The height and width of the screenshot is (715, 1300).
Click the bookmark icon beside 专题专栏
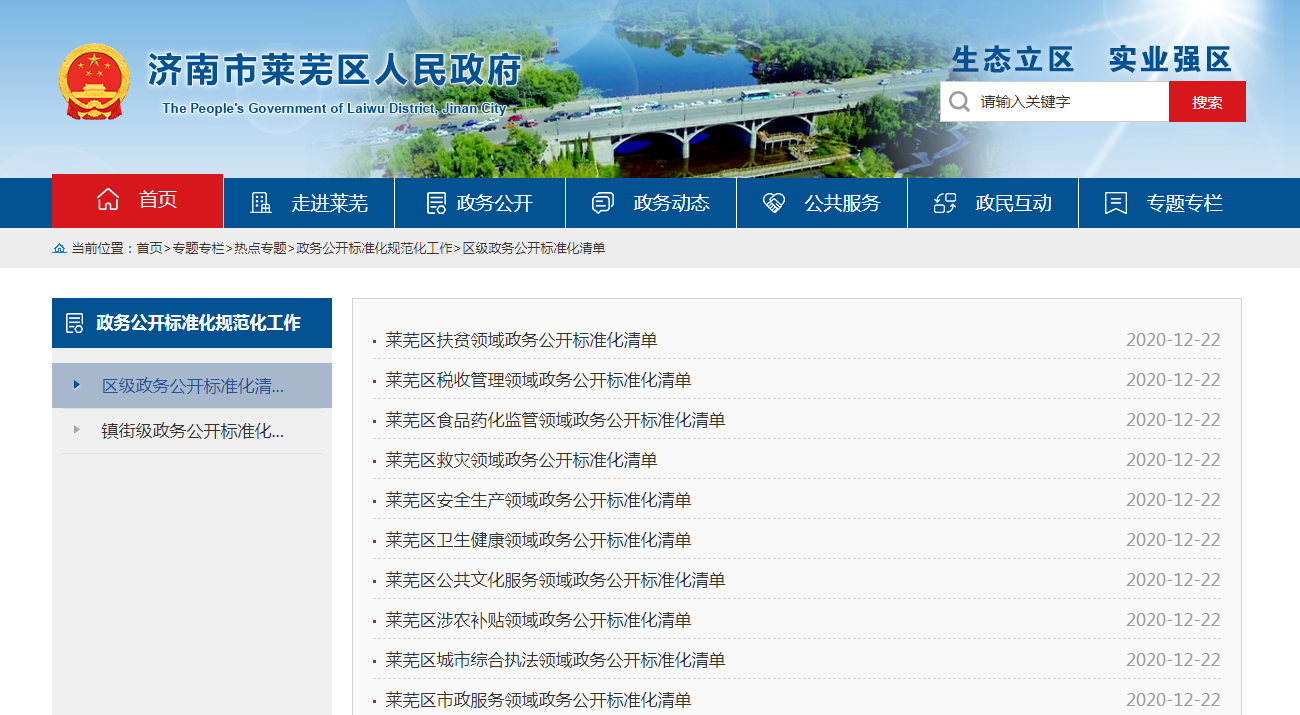coord(1116,203)
